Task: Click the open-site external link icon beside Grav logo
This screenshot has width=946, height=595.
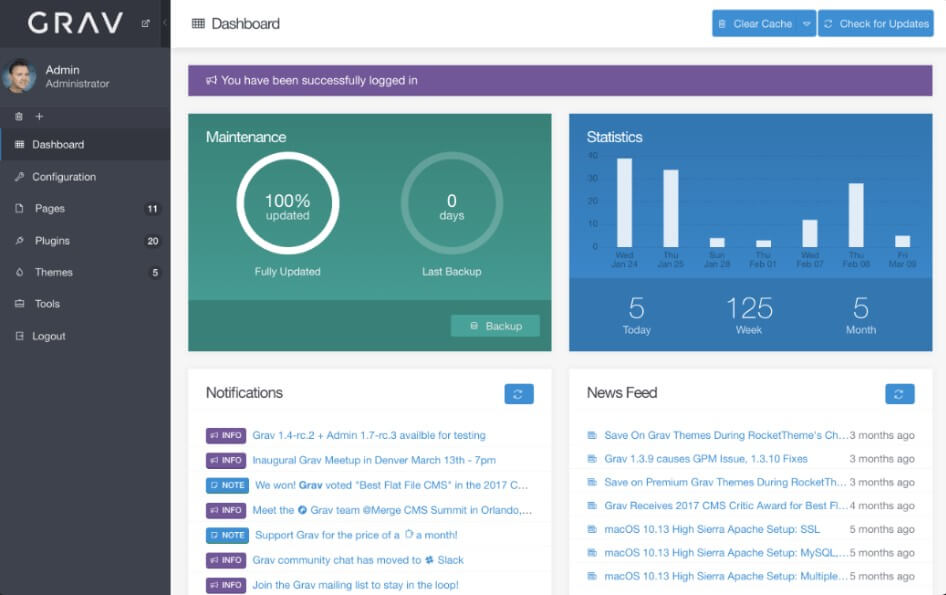Action: click(146, 23)
